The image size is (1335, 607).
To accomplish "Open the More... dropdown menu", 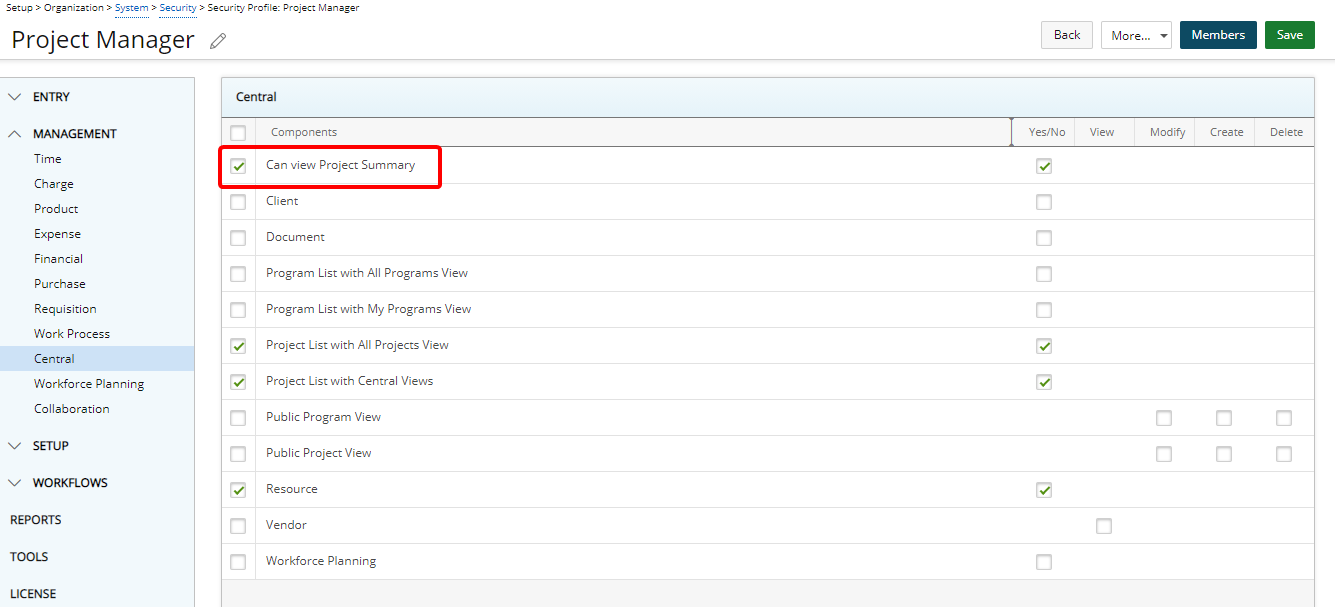I will (x=1136, y=35).
